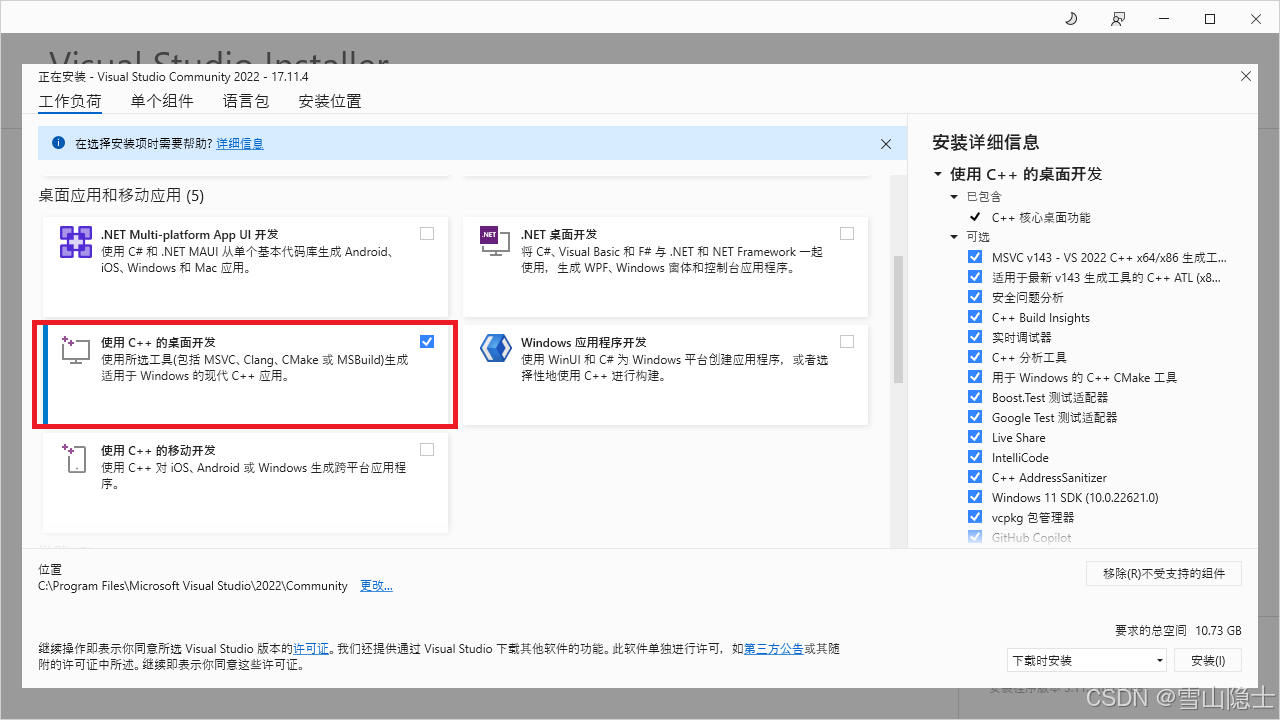Click 移除(R)不受支持的组件 button
The image size is (1280, 720).
pyautogui.click(x=1164, y=573)
